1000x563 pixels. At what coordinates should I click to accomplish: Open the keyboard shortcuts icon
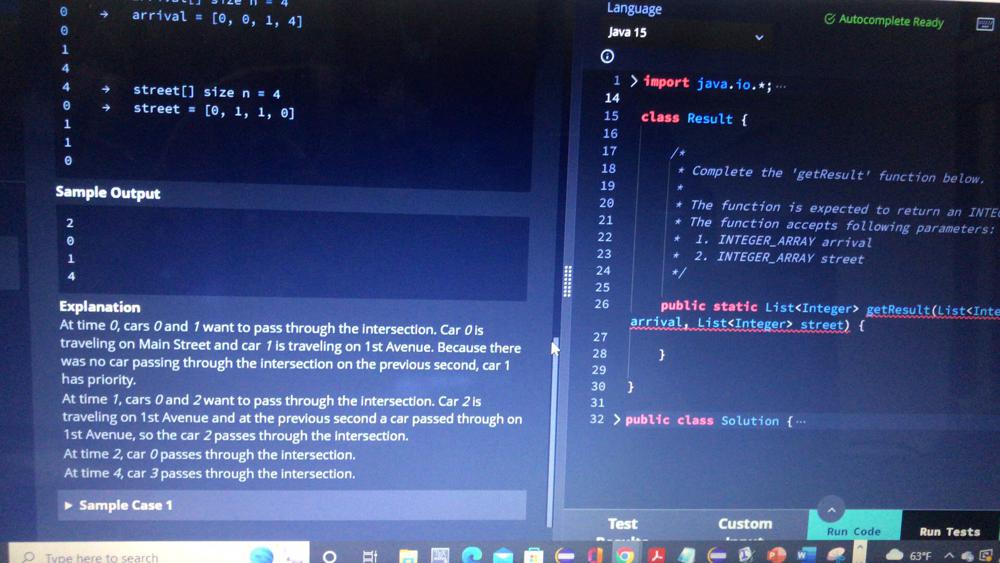(985, 24)
